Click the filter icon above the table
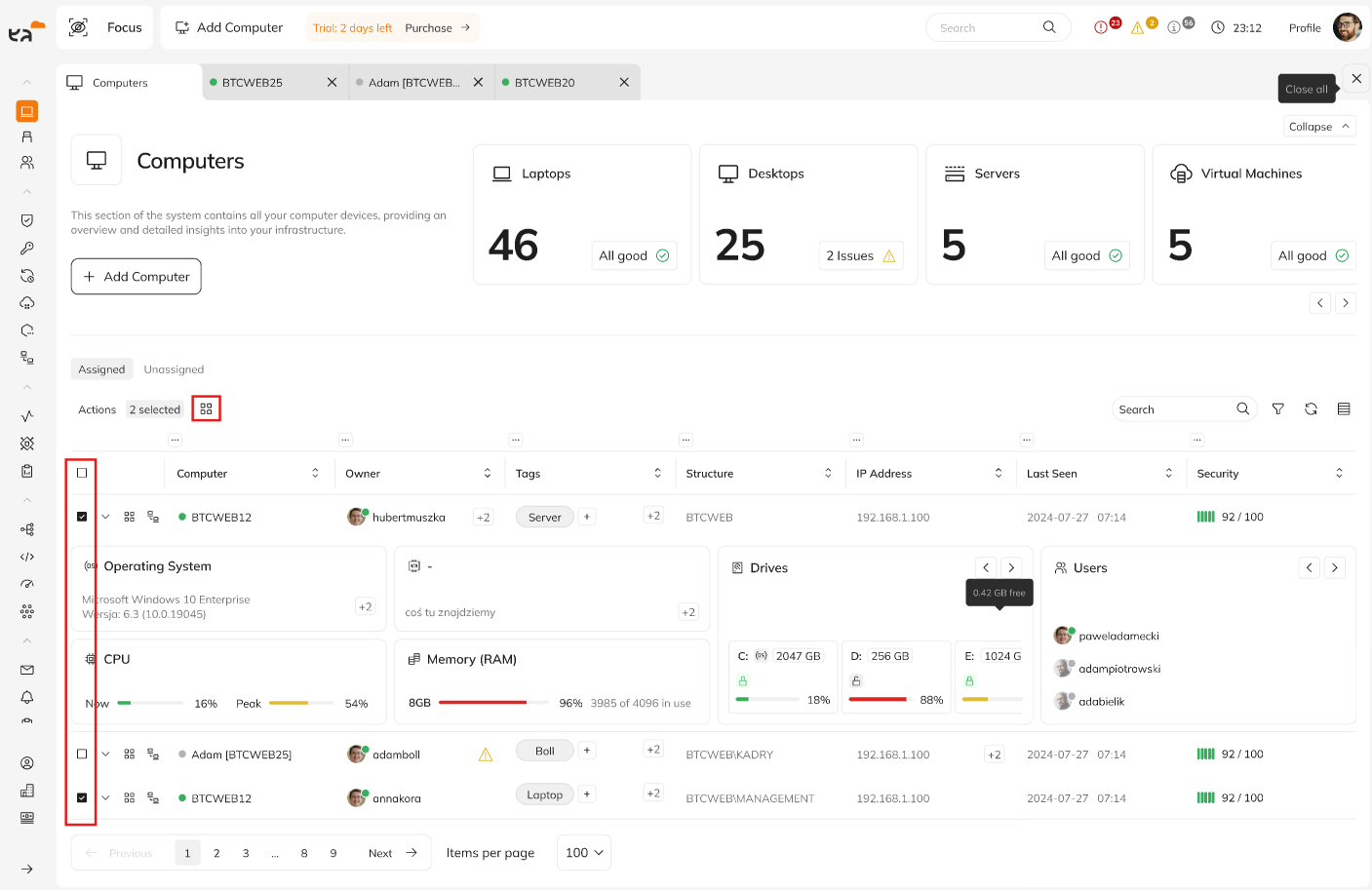 click(1277, 409)
